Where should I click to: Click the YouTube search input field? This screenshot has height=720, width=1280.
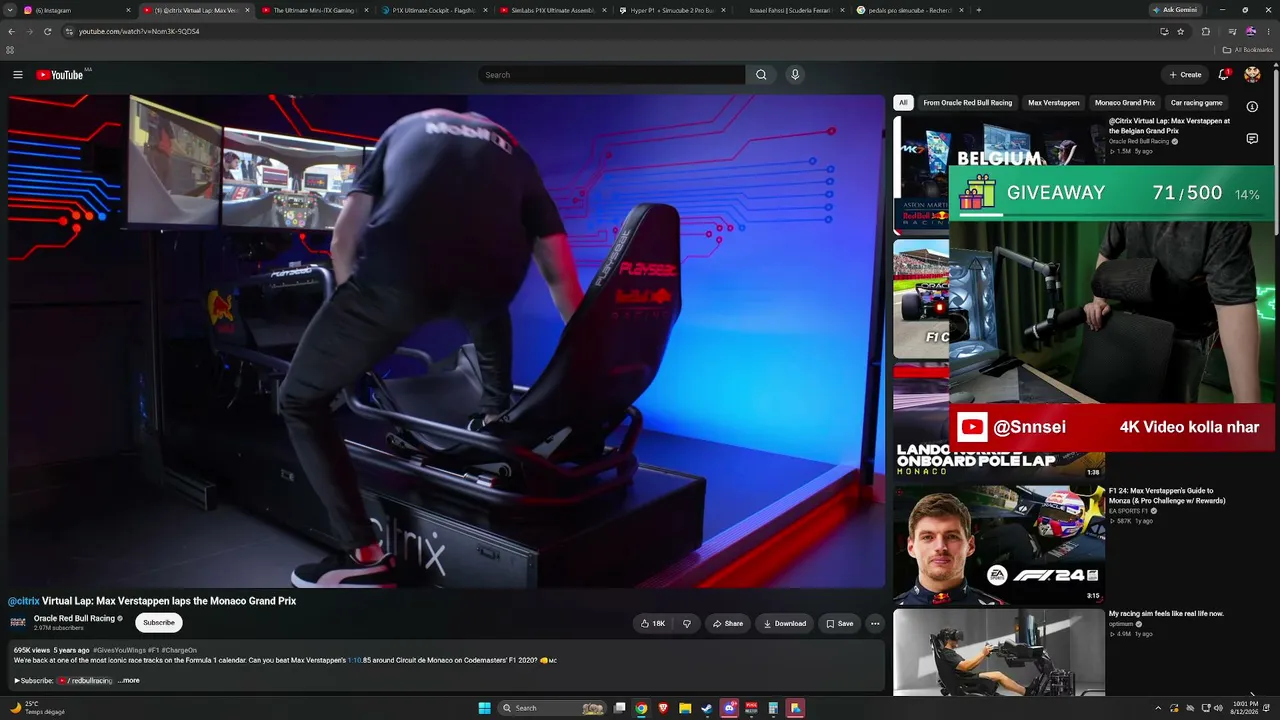[x=612, y=75]
